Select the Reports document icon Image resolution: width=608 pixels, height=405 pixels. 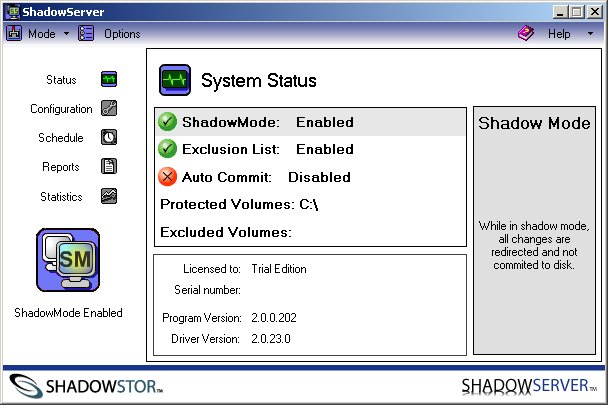pos(109,166)
